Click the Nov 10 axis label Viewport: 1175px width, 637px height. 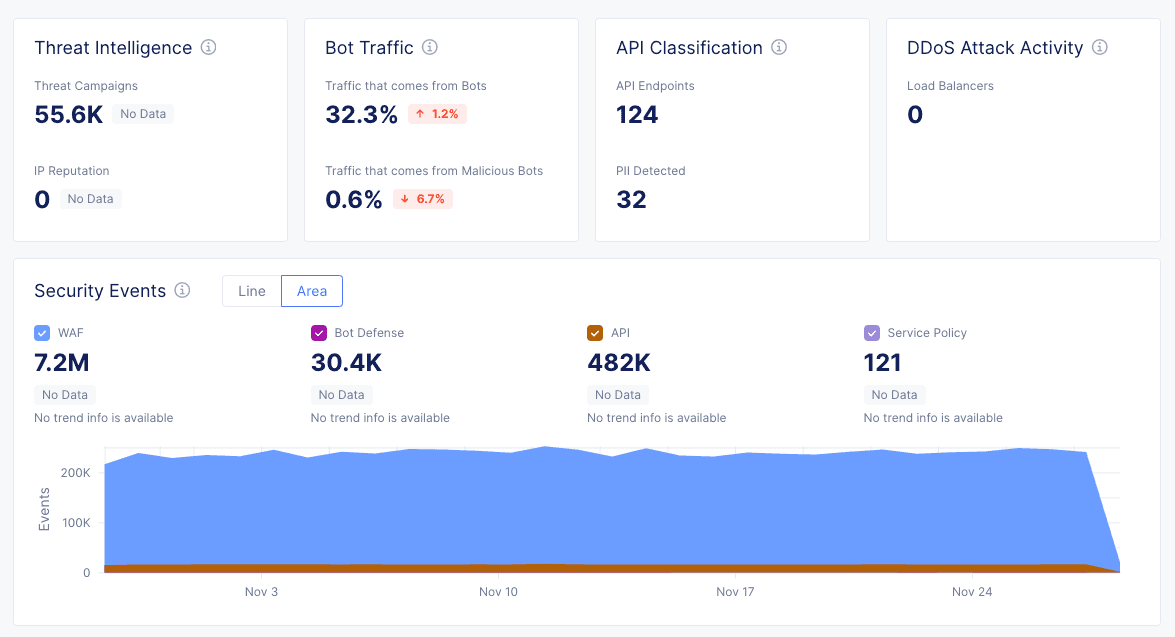498,592
